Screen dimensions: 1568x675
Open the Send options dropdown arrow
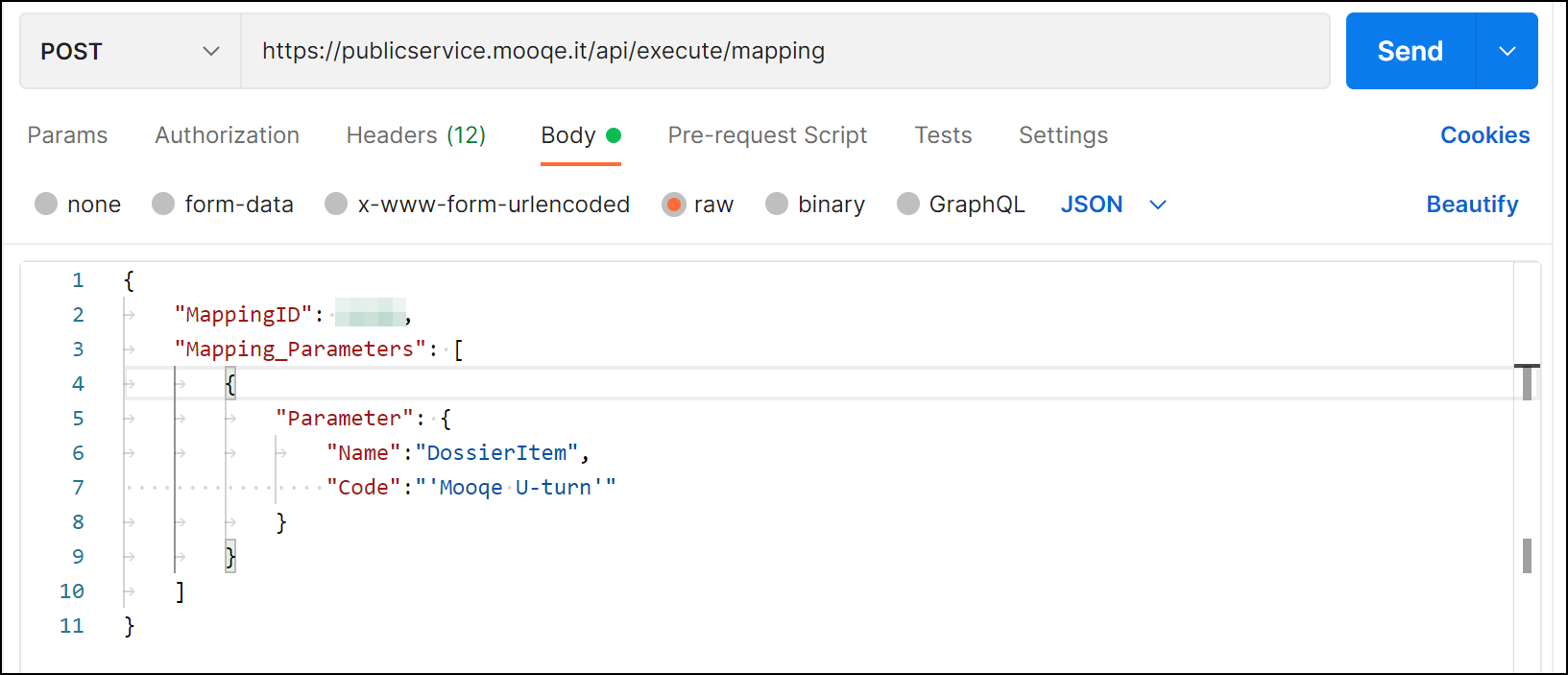1507,51
